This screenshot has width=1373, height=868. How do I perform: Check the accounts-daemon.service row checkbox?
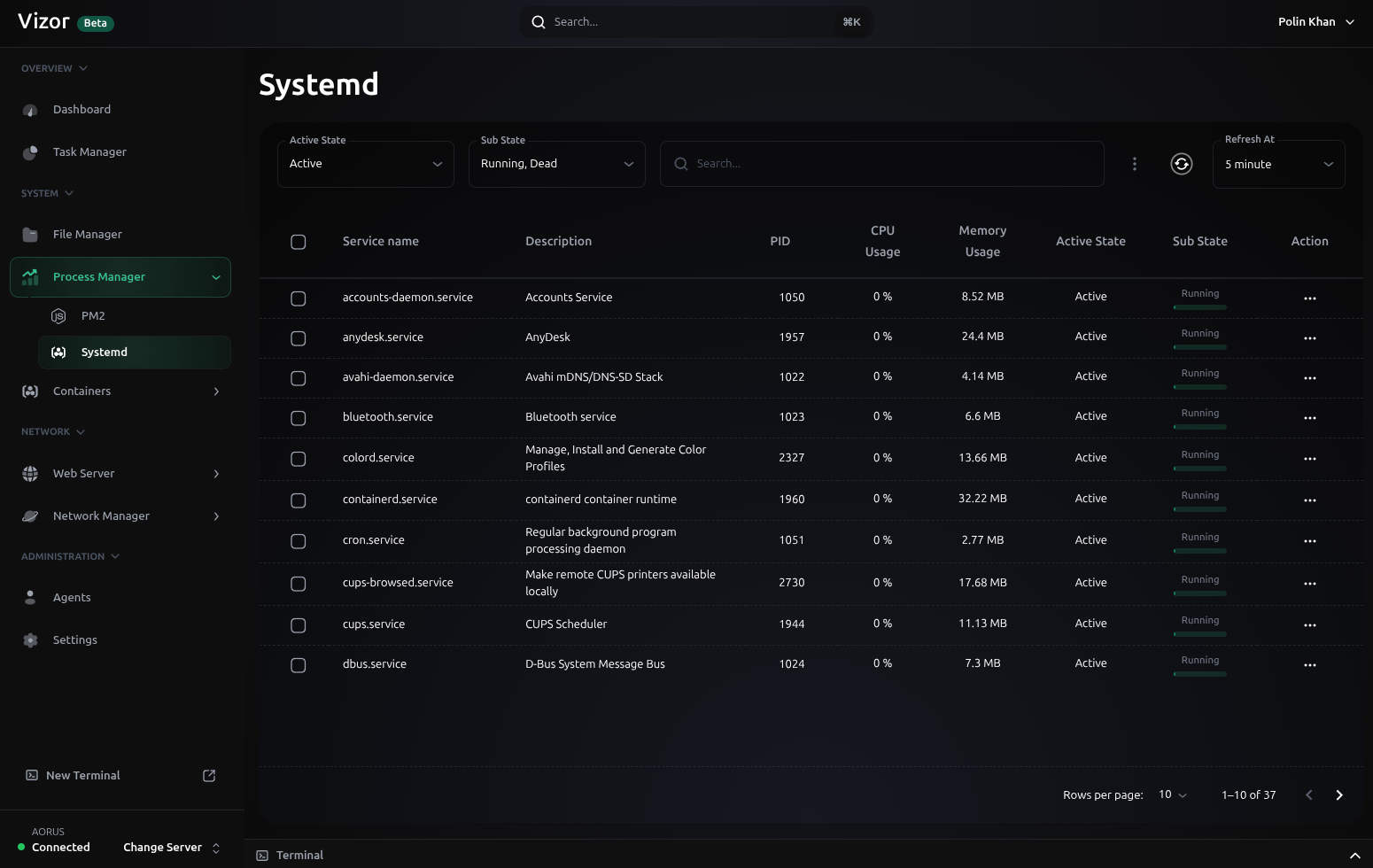[x=299, y=298]
